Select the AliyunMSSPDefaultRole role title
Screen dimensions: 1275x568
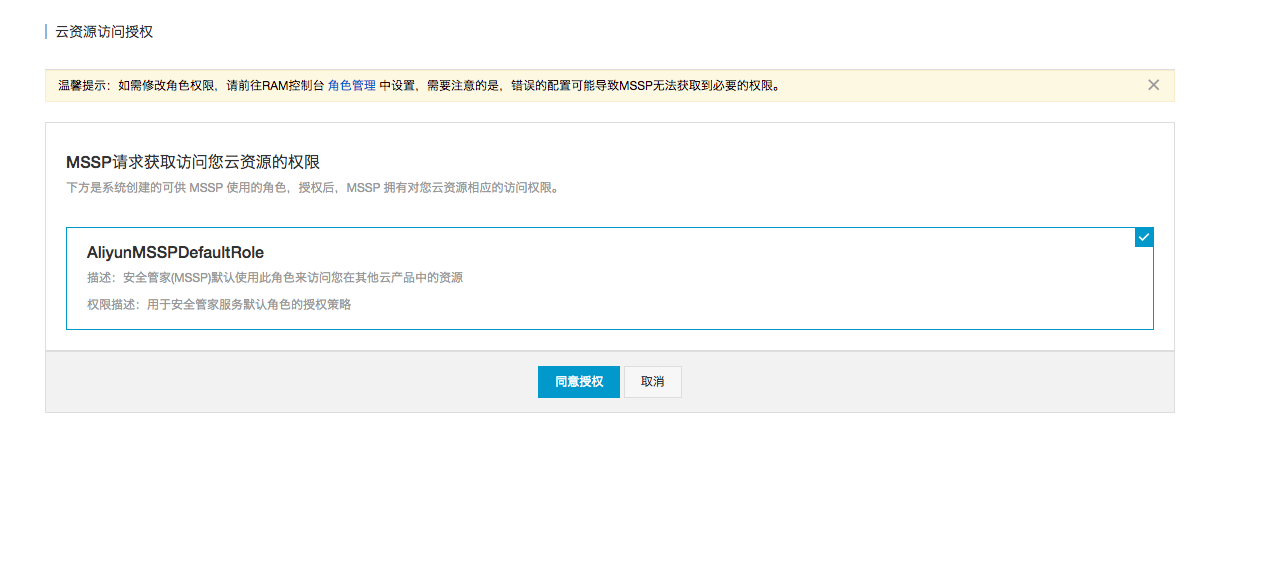tap(175, 253)
